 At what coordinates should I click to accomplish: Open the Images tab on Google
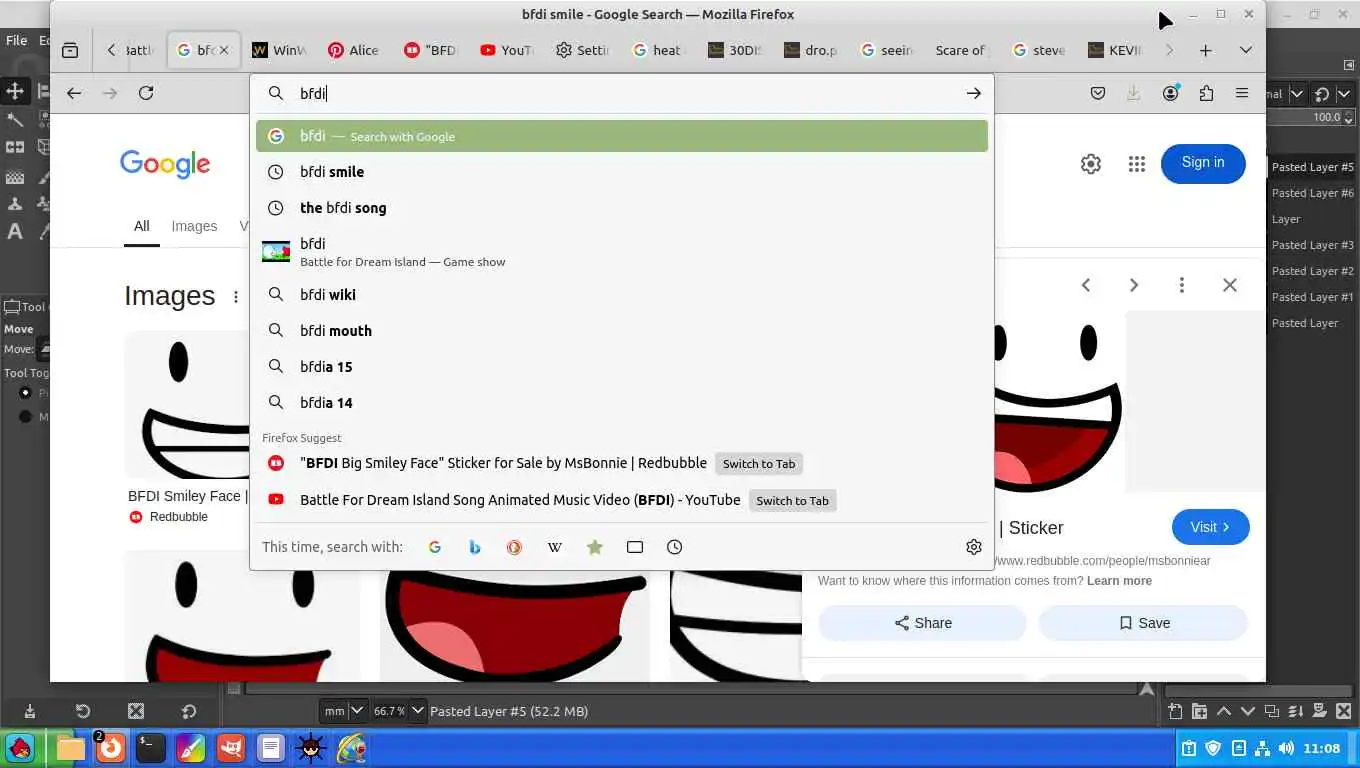coord(194,226)
